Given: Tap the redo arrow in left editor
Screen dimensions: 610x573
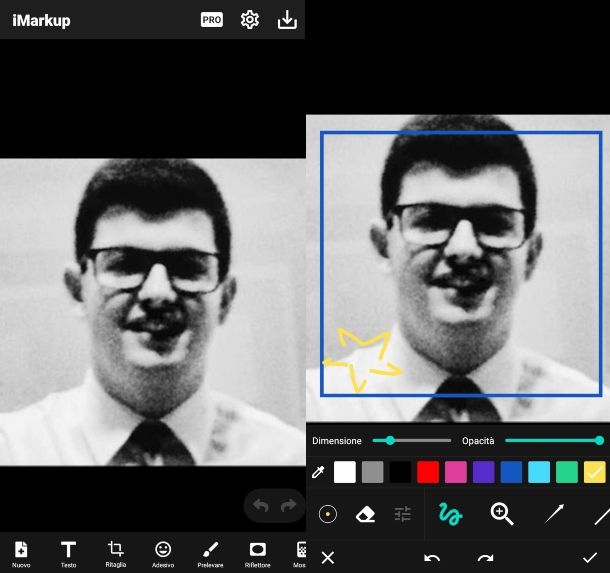Looking at the screenshot, I should [289, 506].
